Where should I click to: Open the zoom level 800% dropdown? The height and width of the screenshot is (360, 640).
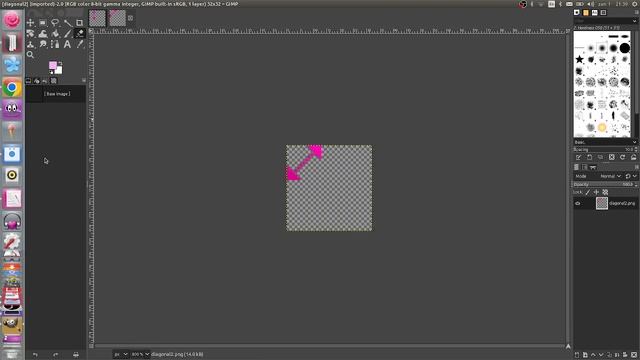point(140,354)
